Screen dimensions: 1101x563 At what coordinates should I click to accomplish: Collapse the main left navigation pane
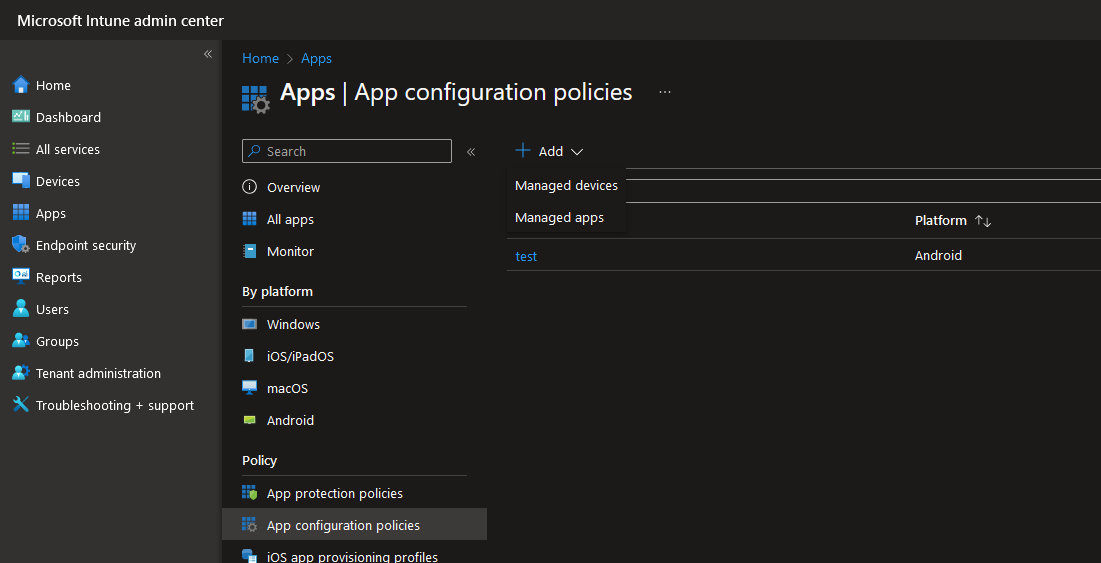(x=208, y=54)
